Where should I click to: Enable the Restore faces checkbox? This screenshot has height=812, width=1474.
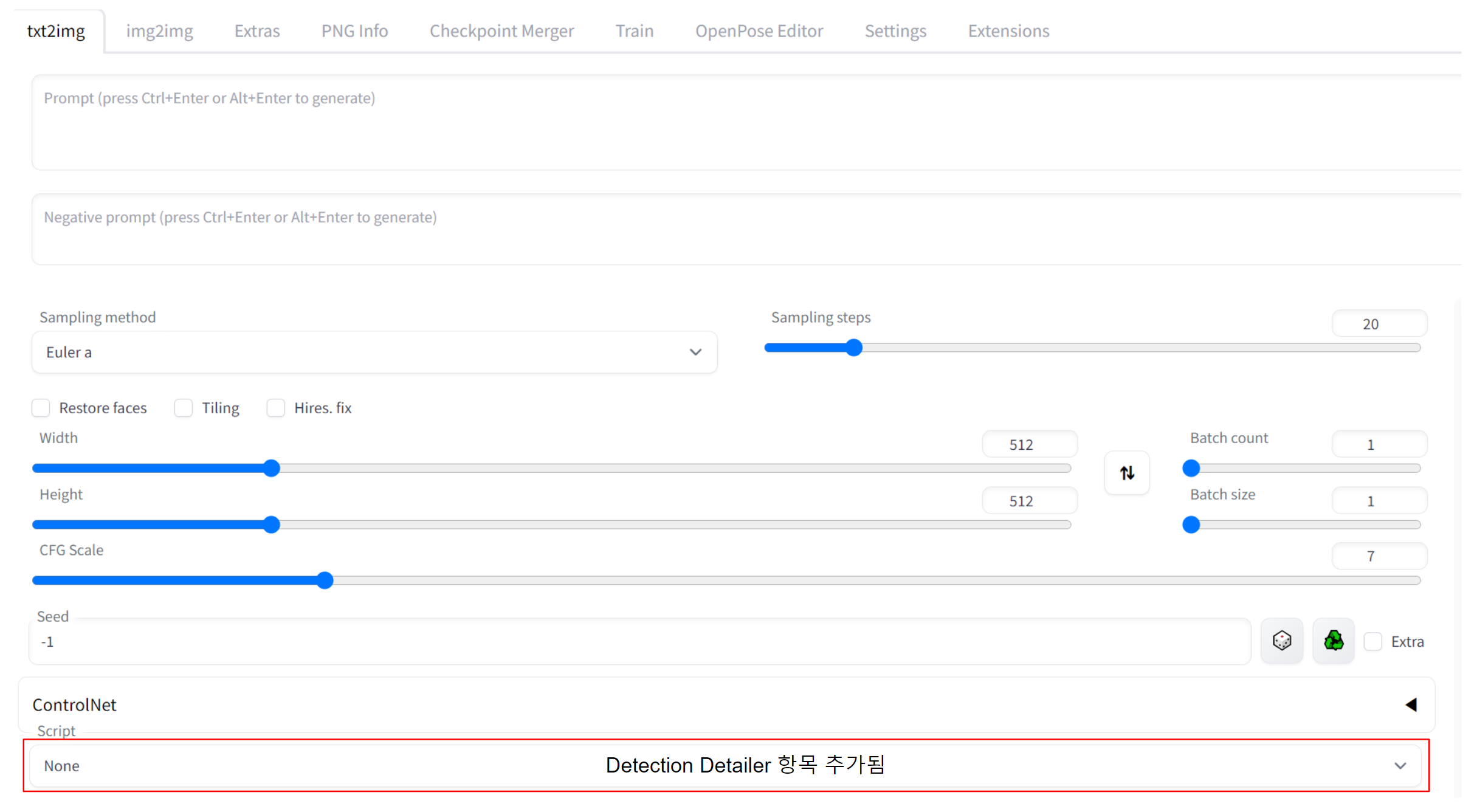coord(41,408)
